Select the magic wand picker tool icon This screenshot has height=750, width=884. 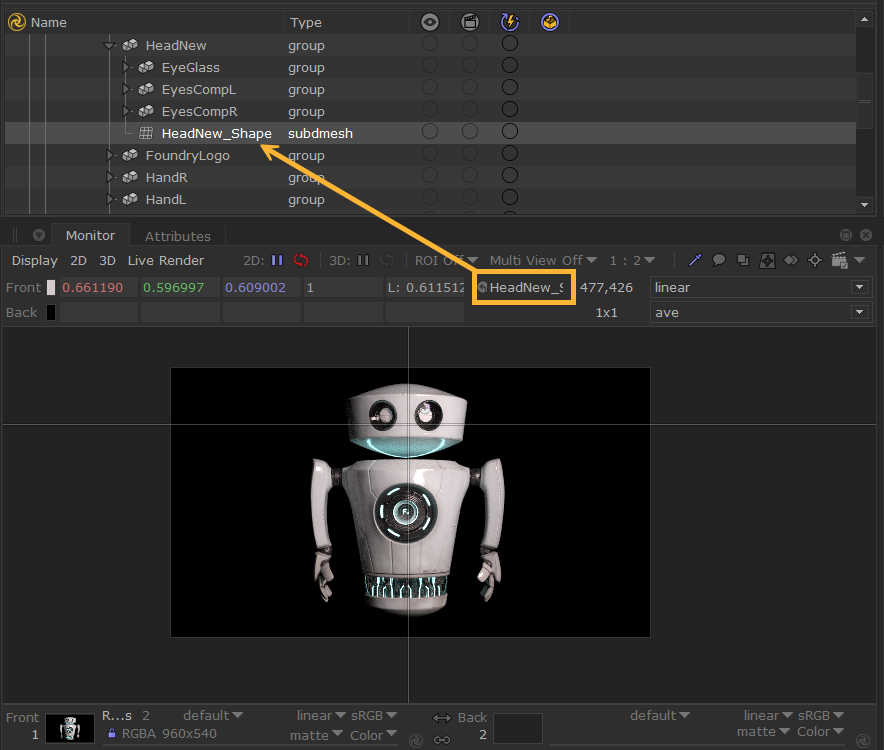(x=696, y=260)
